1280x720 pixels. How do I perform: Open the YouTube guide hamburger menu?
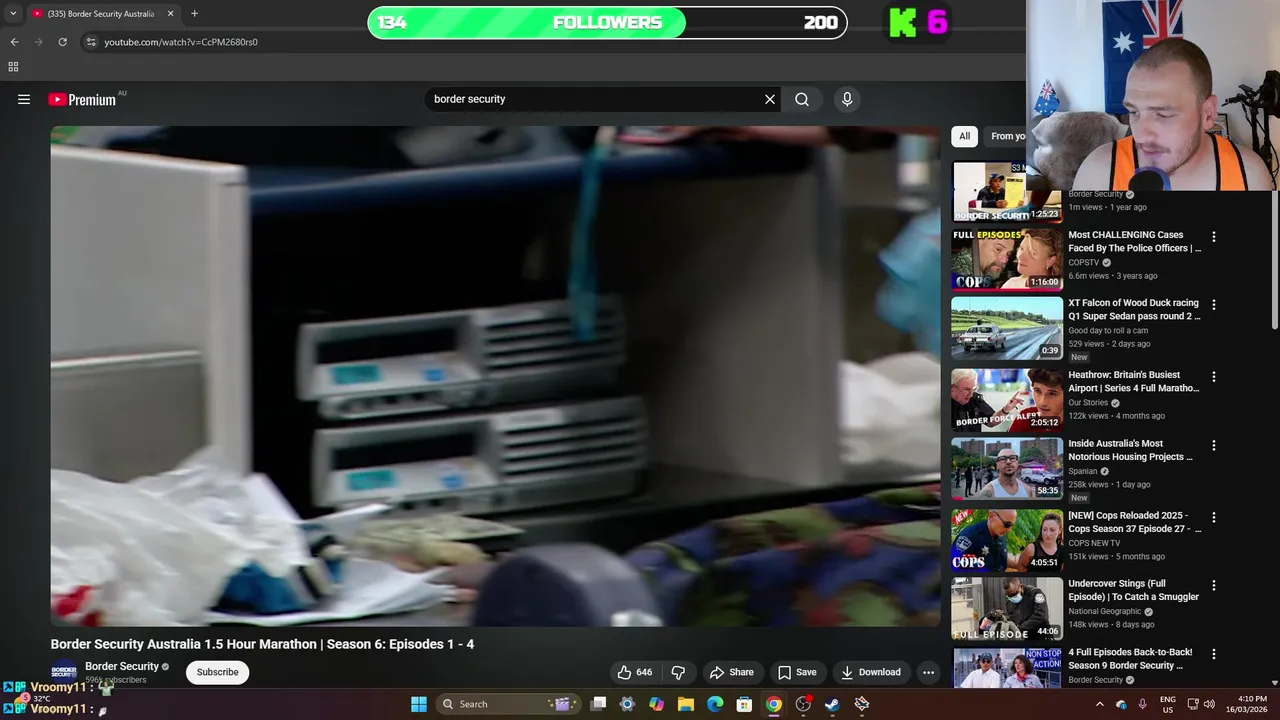tap(24, 99)
